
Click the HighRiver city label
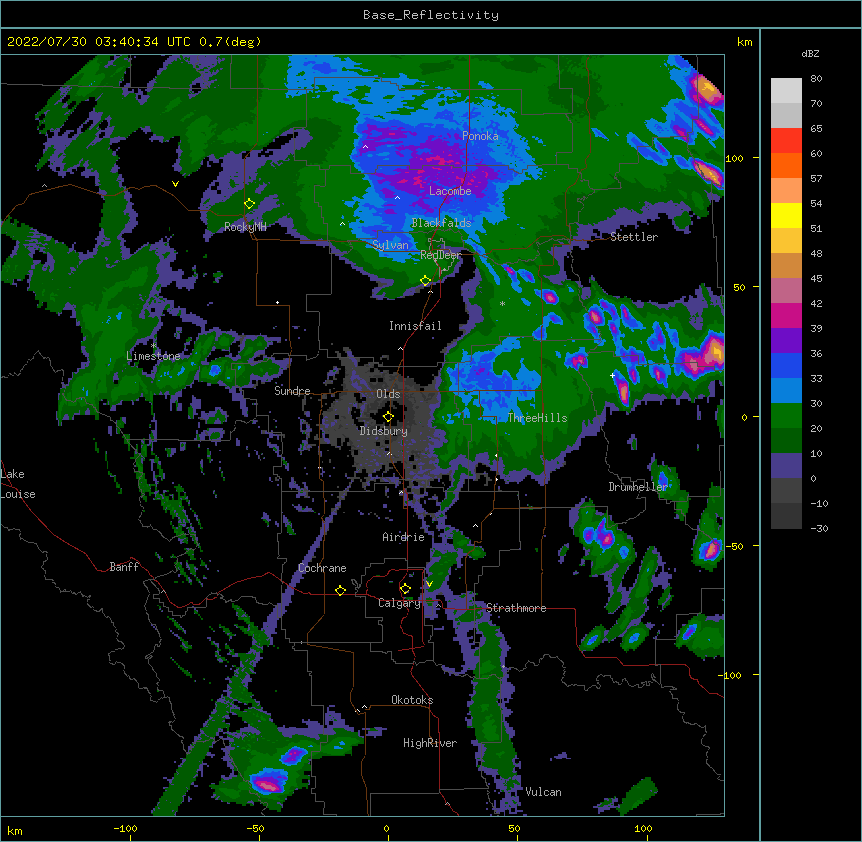click(430, 743)
